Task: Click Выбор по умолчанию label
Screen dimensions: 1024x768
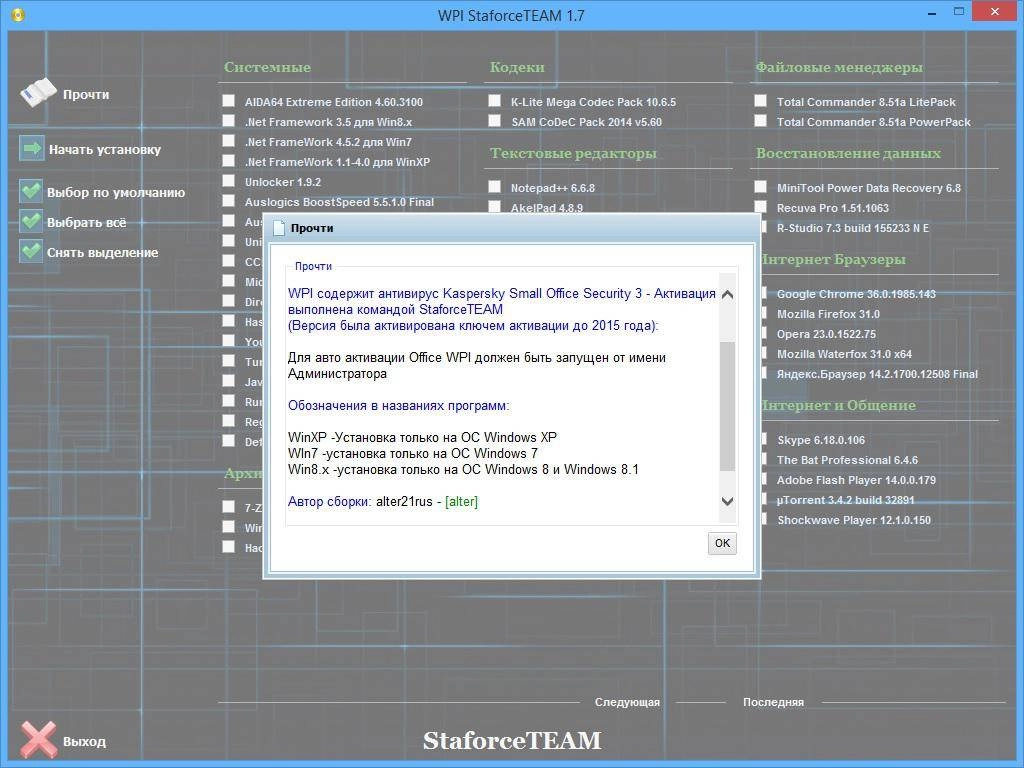Action: point(116,193)
